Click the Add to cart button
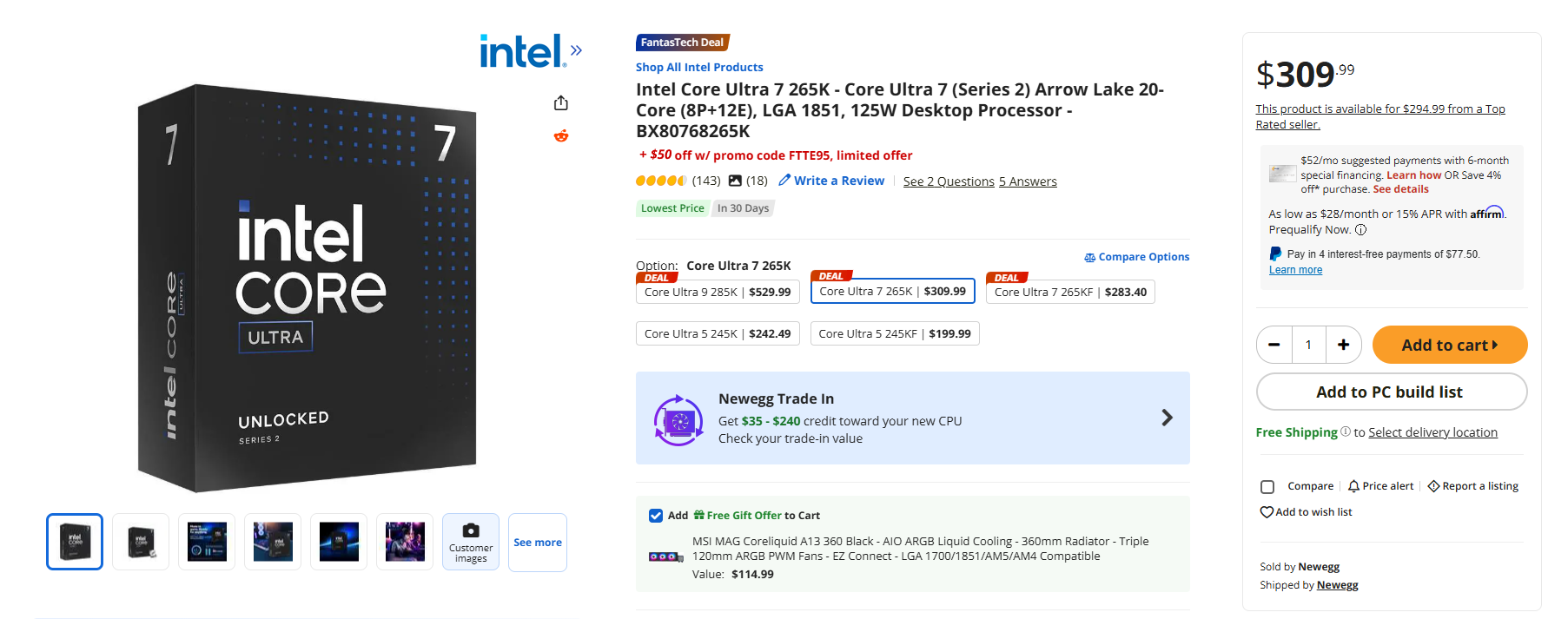The image size is (1568, 619). coord(1449,345)
